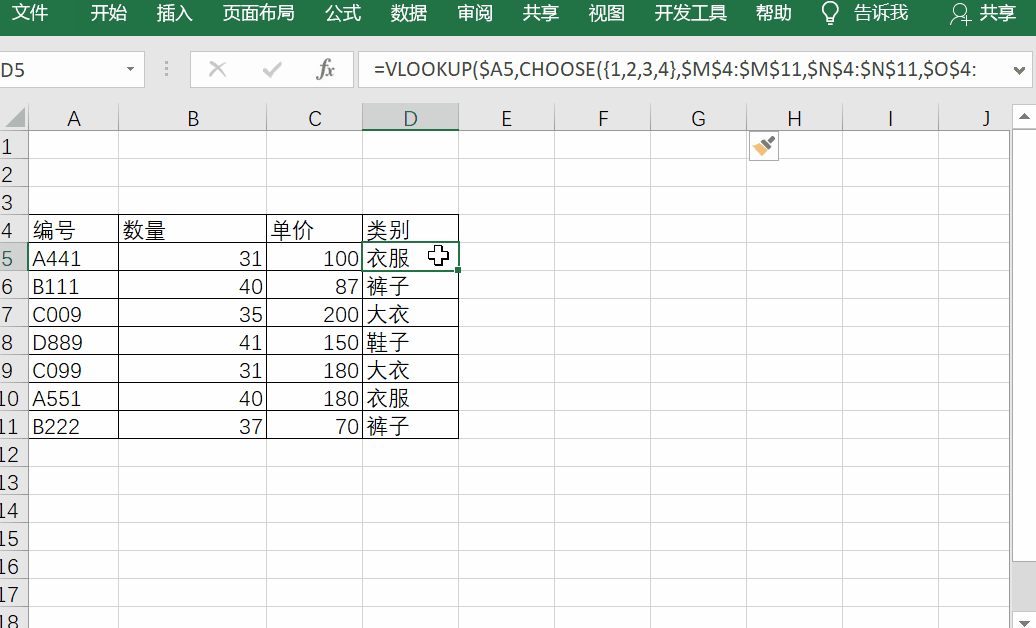Select column F header

pyautogui.click(x=603, y=119)
